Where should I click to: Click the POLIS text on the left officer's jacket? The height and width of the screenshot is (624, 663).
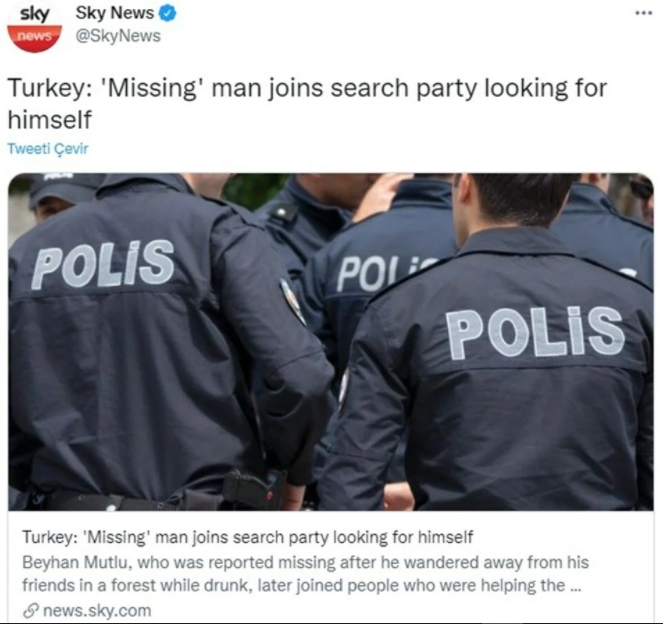(102, 265)
